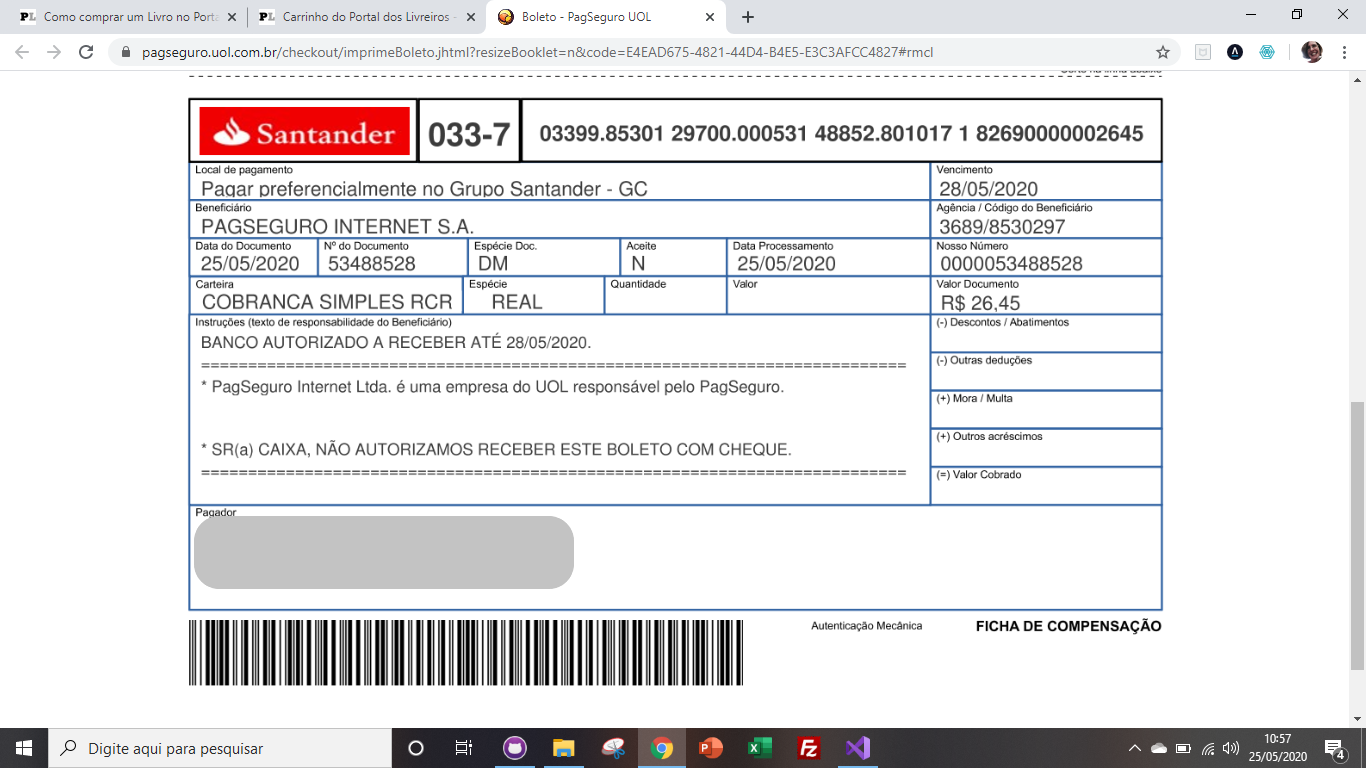Image resolution: width=1366 pixels, height=768 pixels.
Task: Click document number 53488528
Action: [x=371, y=264]
